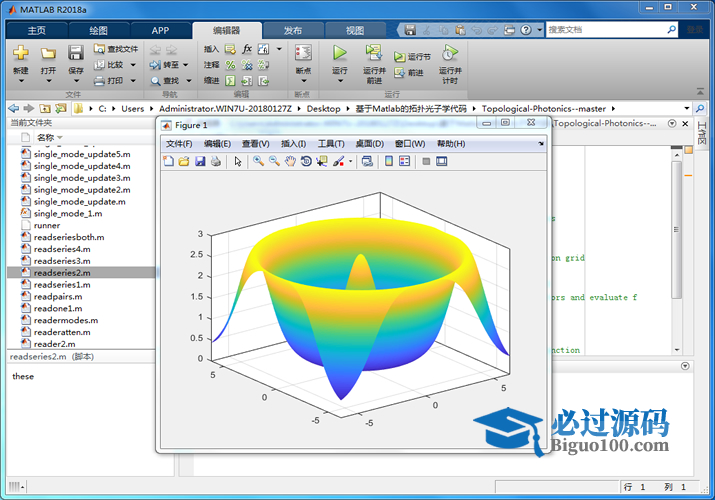Viewport: 715px width, 500px height.
Task: Click the green Run (运行) play icon
Action: coord(339,53)
